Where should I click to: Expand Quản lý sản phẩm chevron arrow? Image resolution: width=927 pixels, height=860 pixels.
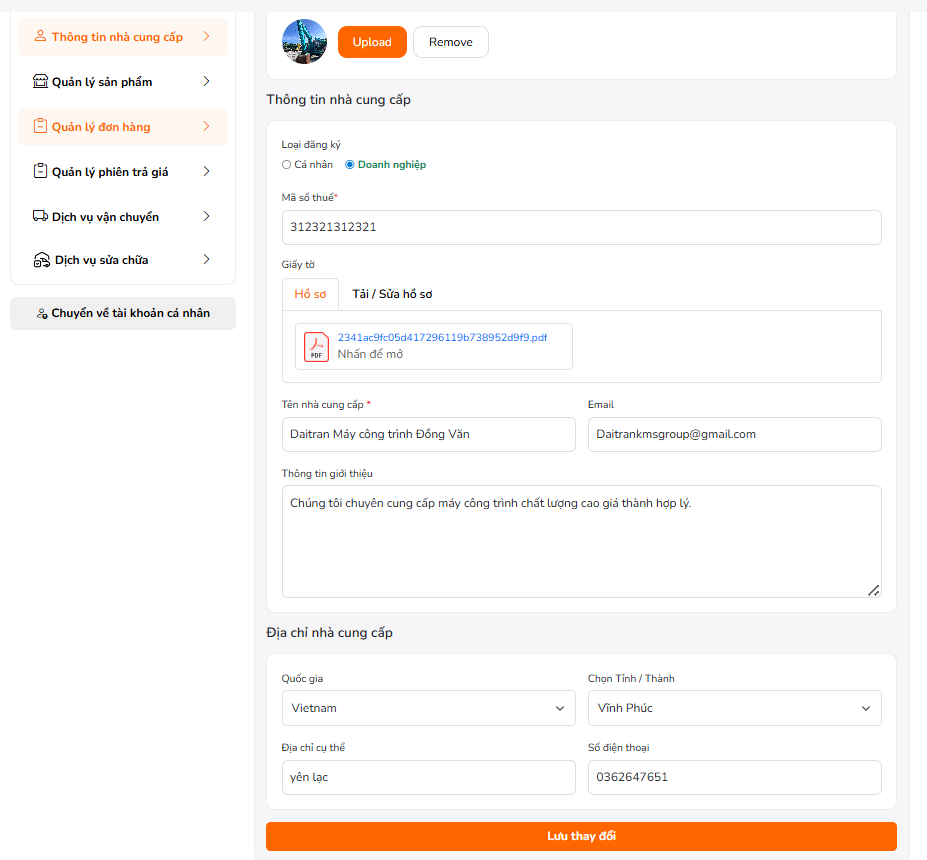(206, 82)
